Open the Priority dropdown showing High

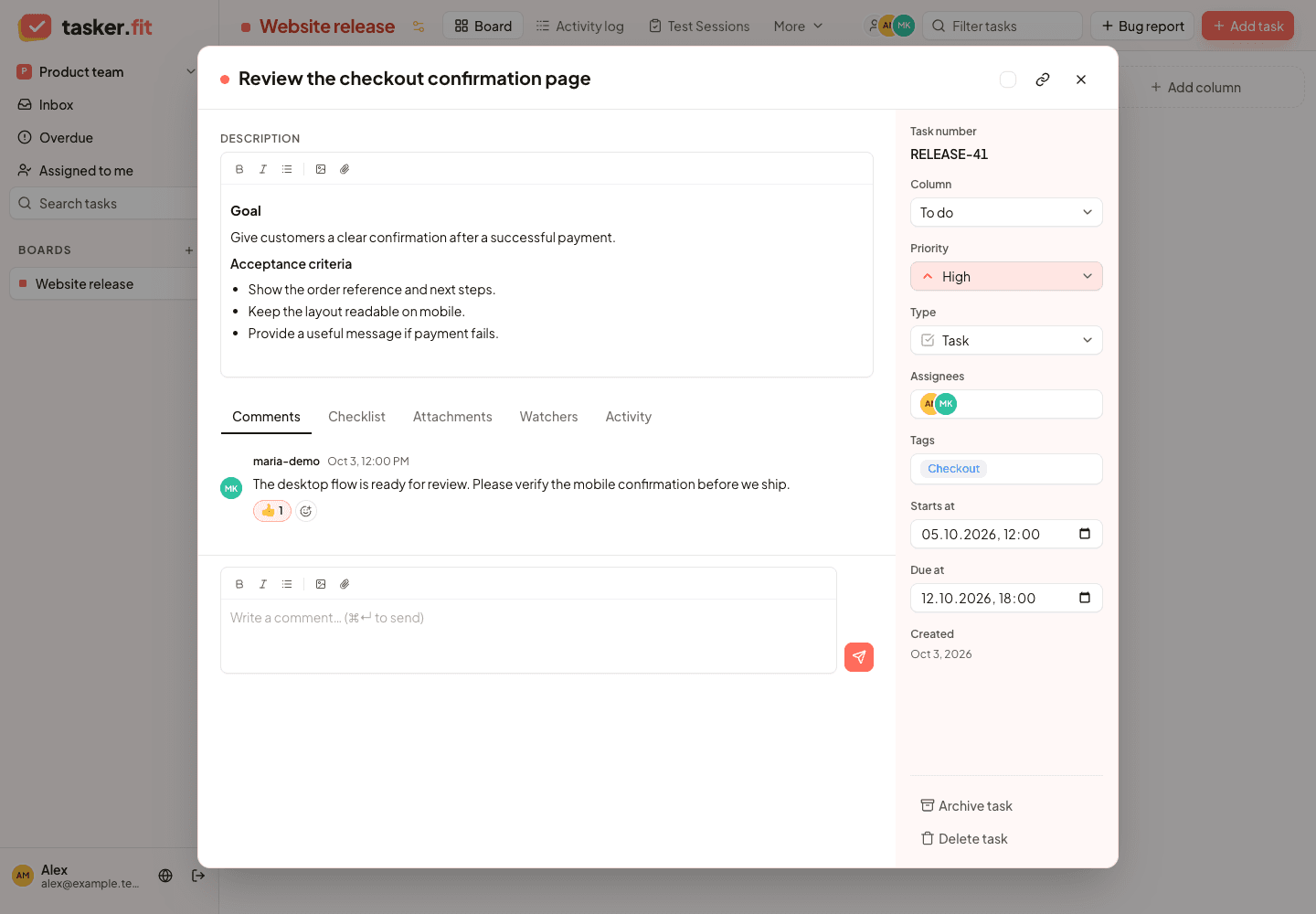[x=1006, y=276]
